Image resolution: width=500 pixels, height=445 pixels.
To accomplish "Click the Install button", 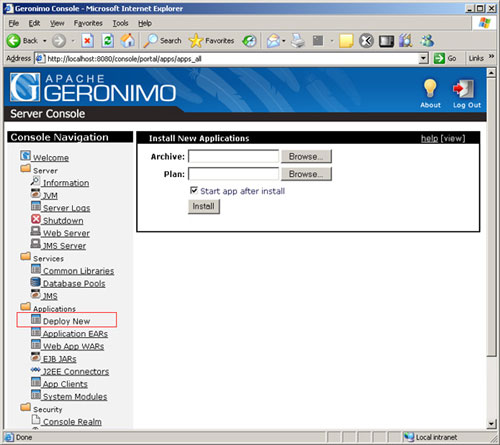I will (204, 206).
